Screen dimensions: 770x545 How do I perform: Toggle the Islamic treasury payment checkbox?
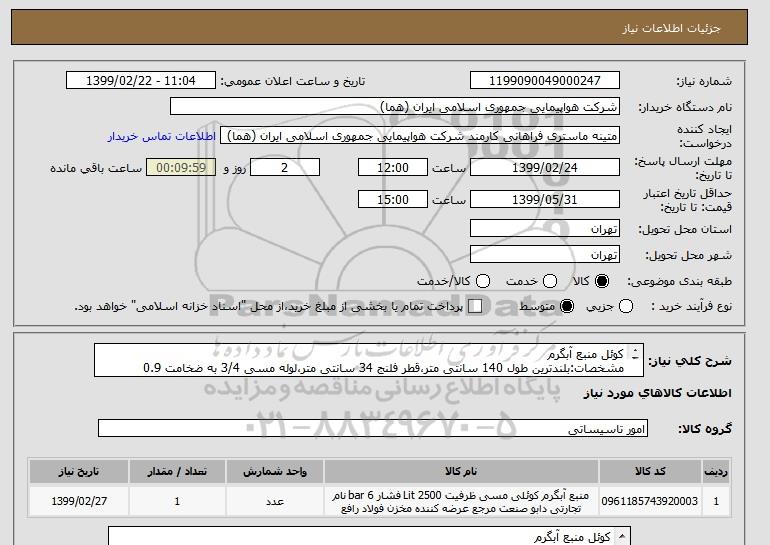475,306
